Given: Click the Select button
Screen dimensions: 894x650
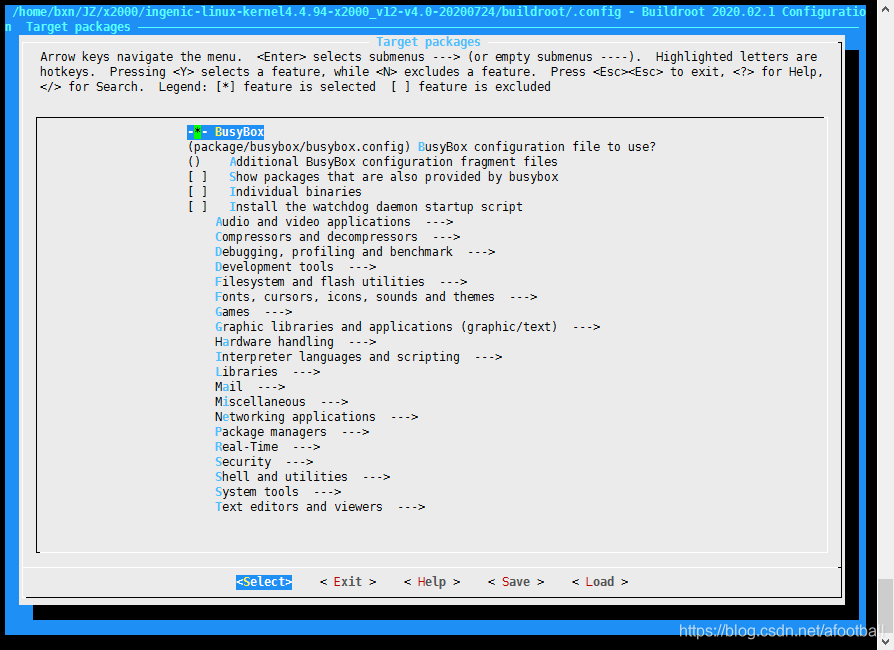Looking at the screenshot, I should coord(264,582).
